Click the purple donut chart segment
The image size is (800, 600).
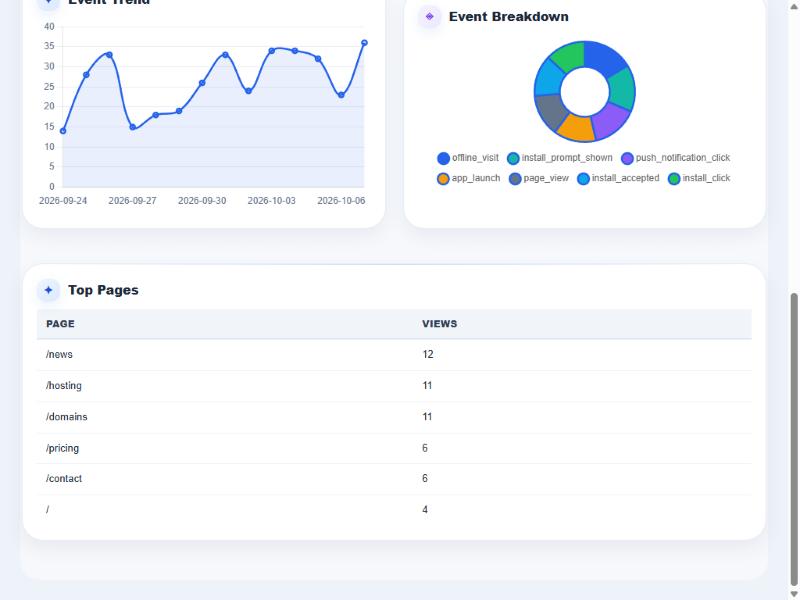coord(609,121)
